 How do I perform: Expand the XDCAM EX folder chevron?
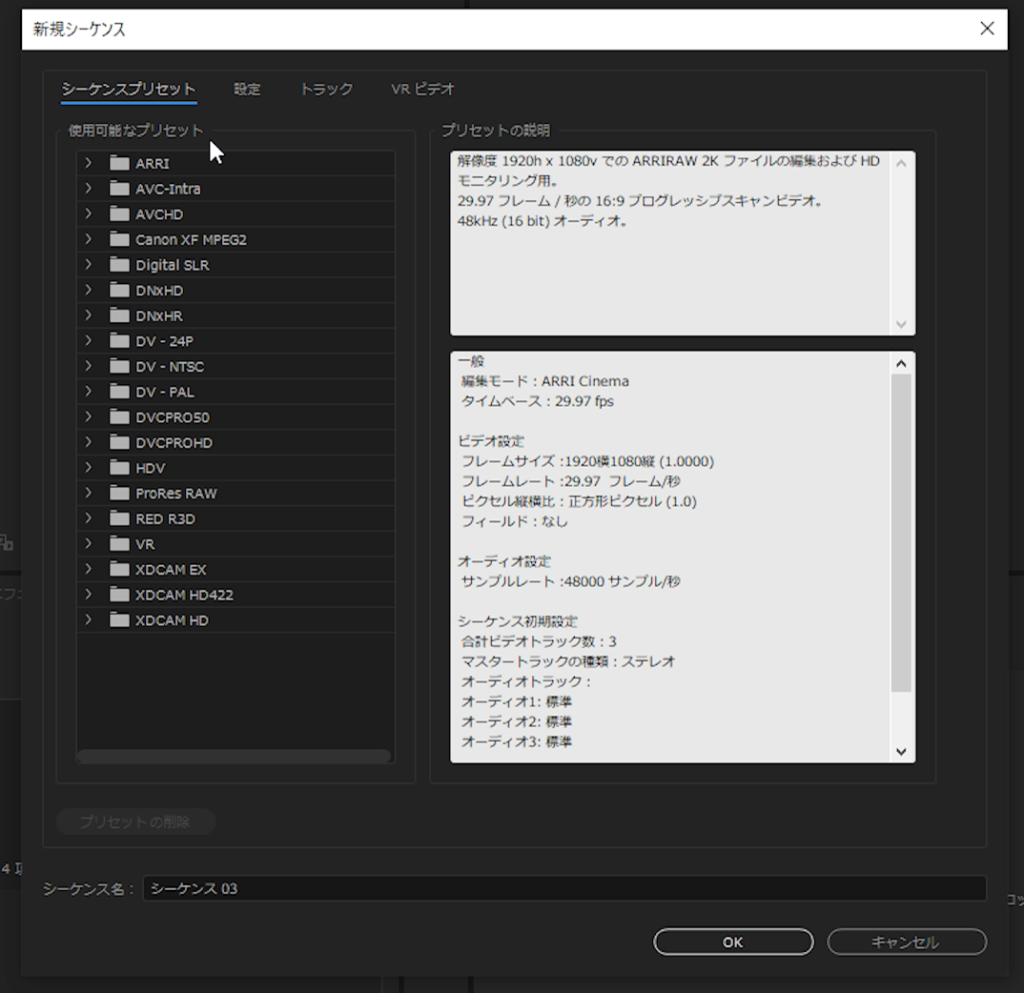point(88,569)
